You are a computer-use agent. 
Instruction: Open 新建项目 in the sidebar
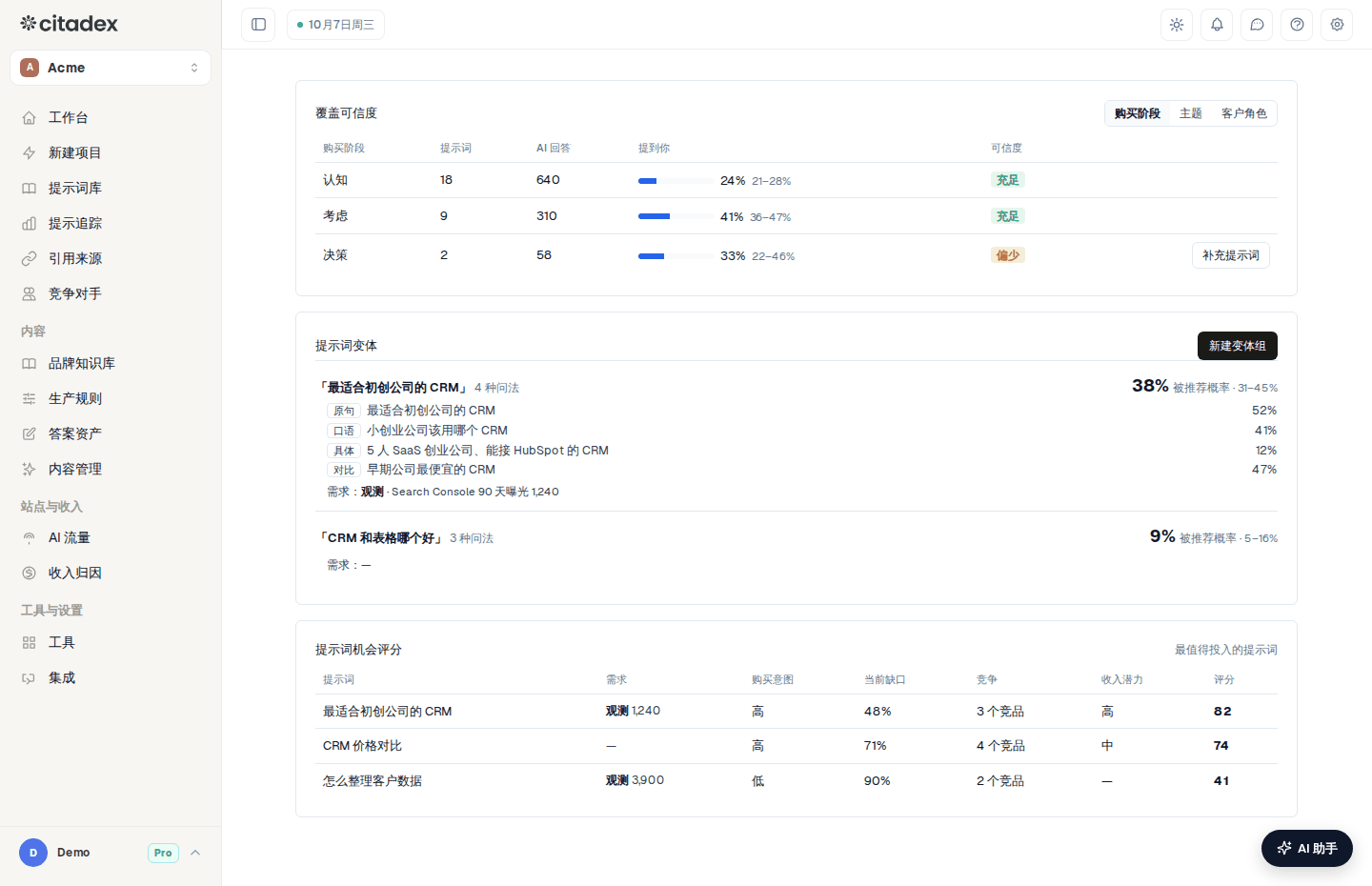[x=111, y=152]
